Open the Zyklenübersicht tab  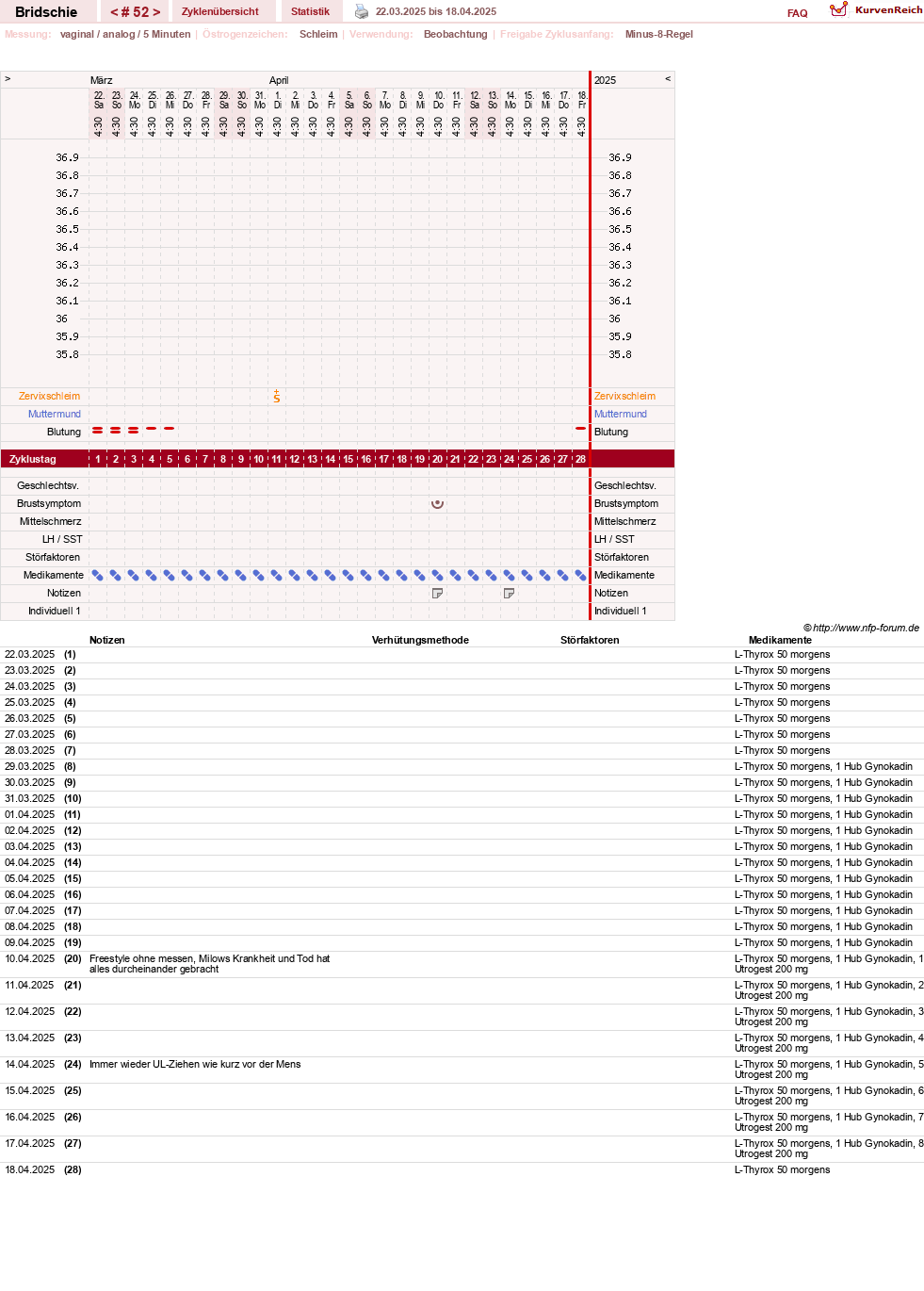pos(220,11)
